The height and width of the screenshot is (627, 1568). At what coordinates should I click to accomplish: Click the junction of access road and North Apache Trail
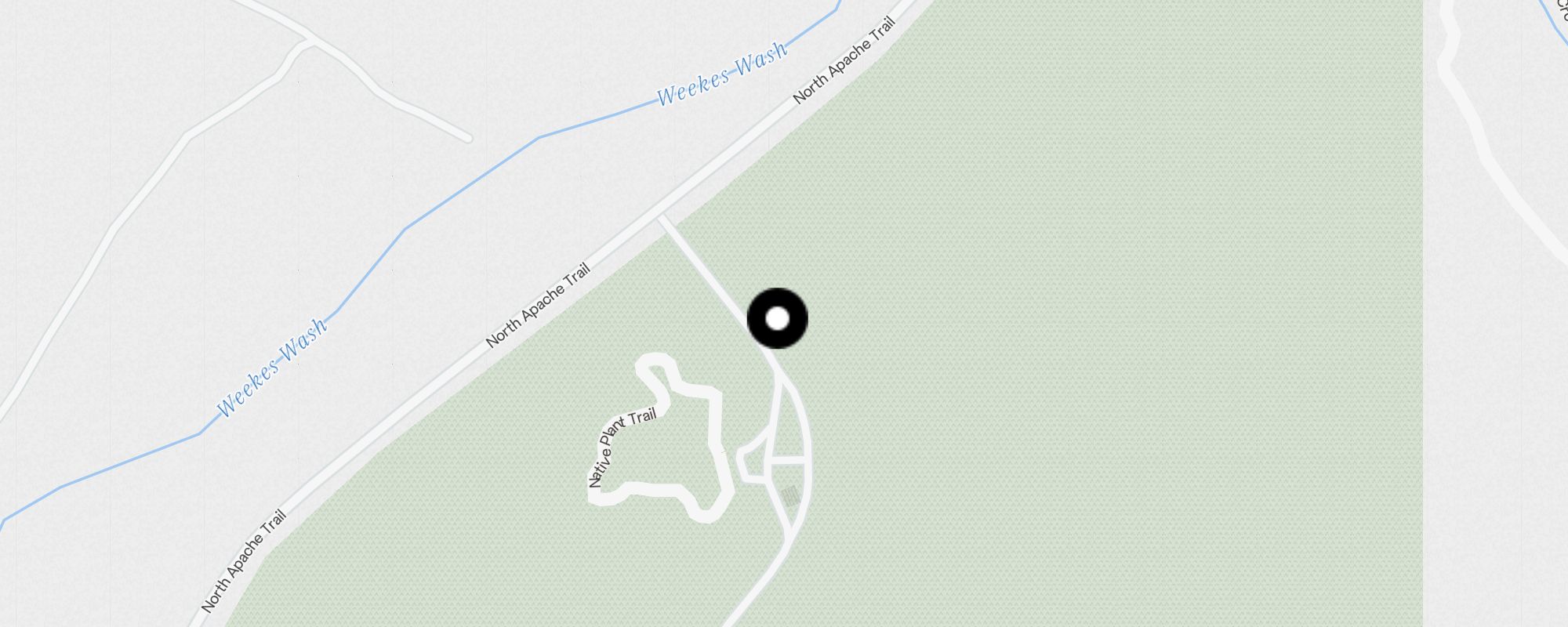(663, 221)
